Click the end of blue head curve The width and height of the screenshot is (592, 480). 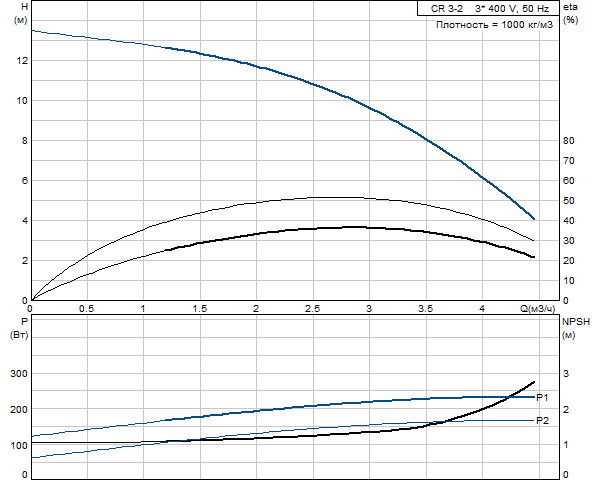click(x=533, y=218)
